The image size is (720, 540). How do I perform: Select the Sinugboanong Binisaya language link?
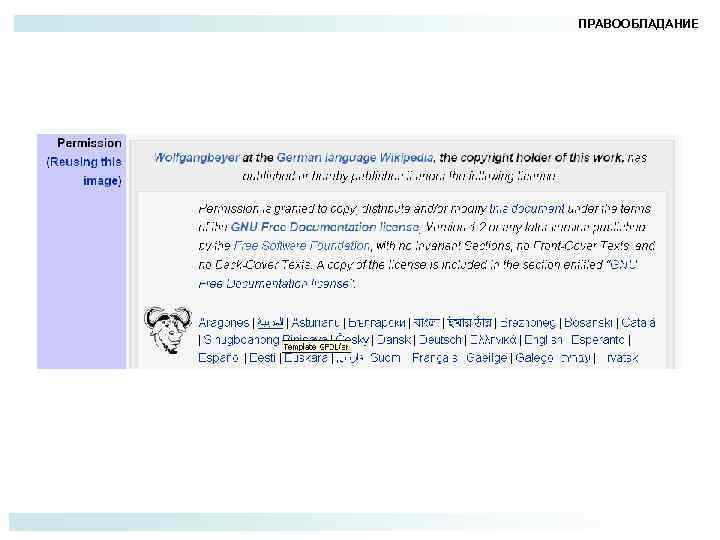265,340
